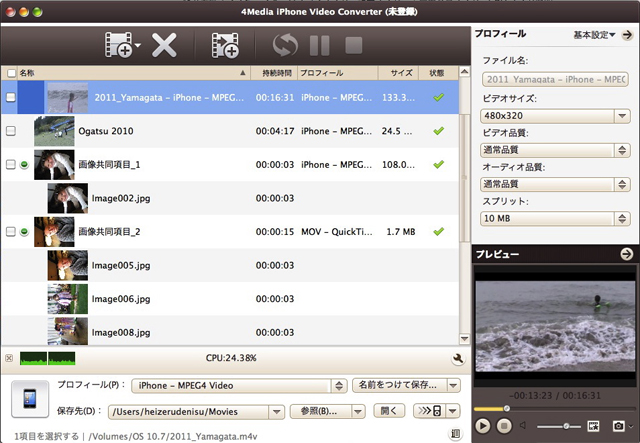Click the 画像共同項目_1 status checkmark
Image resolution: width=640 pixels, height=443 pixels.
click(x=439, y=164)
